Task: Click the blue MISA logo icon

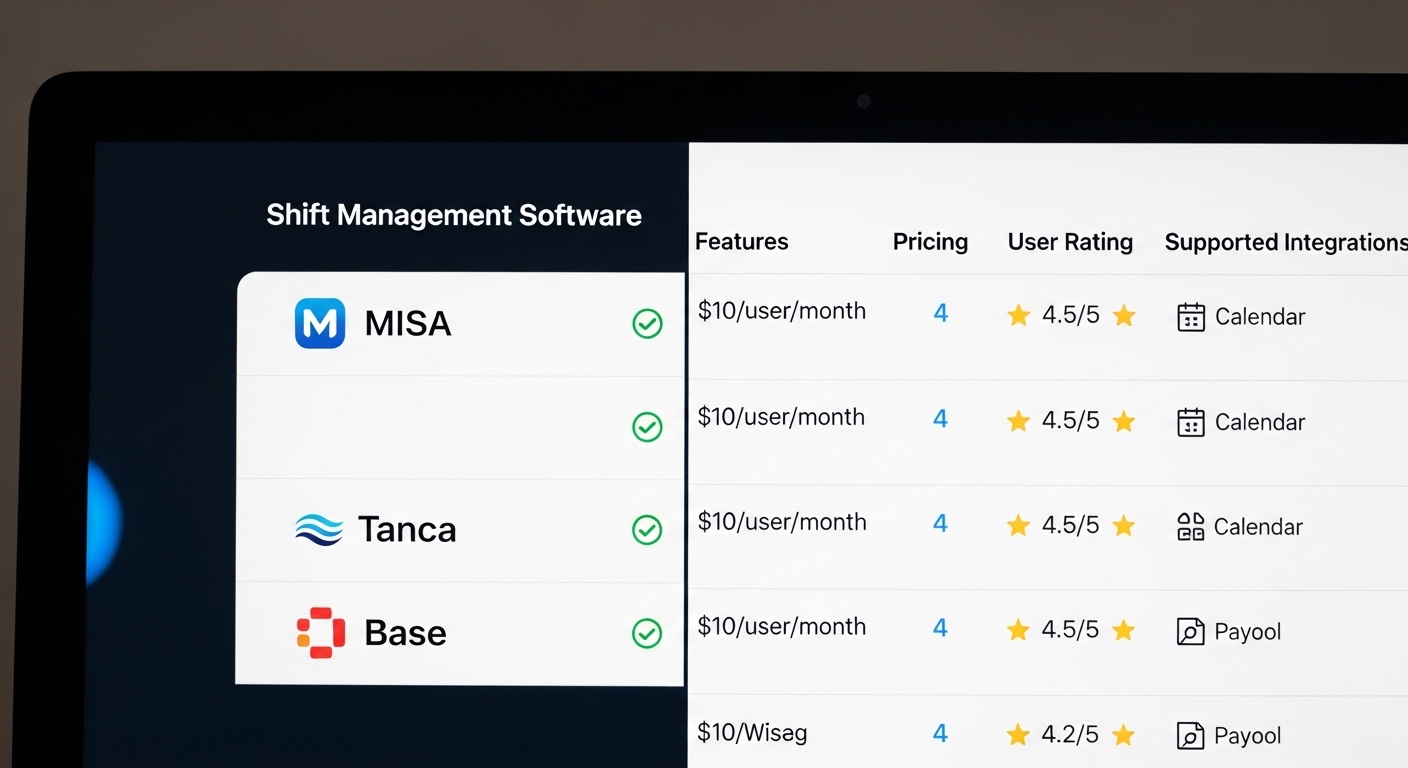Action: tap(320, 323)
